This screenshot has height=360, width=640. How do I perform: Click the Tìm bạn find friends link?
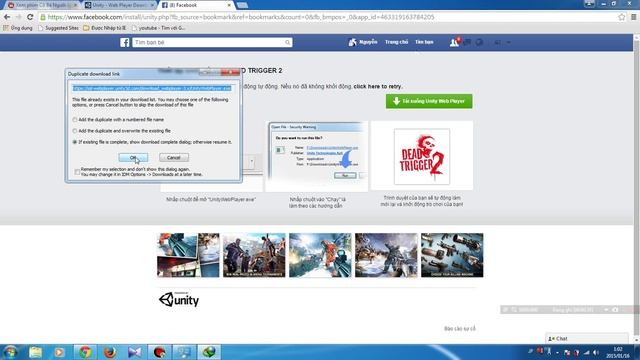point(424,42)
